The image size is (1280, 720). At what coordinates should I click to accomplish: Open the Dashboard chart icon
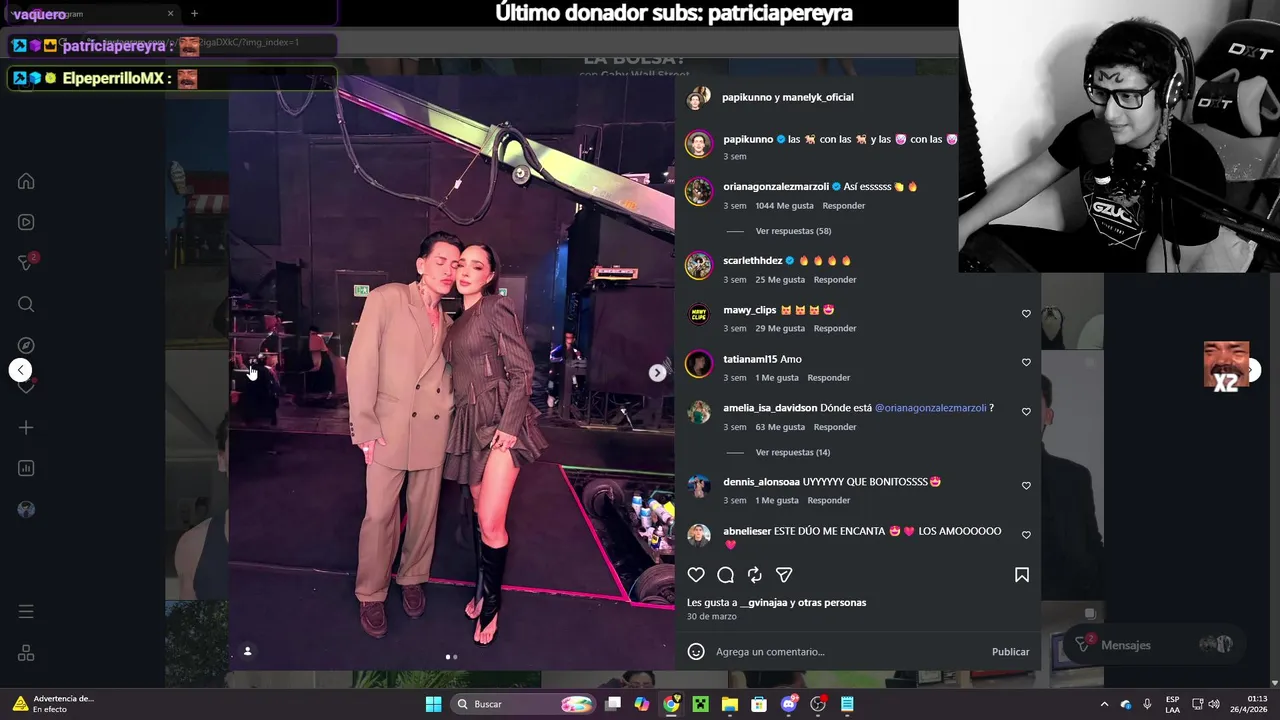[x=26, y=468]
